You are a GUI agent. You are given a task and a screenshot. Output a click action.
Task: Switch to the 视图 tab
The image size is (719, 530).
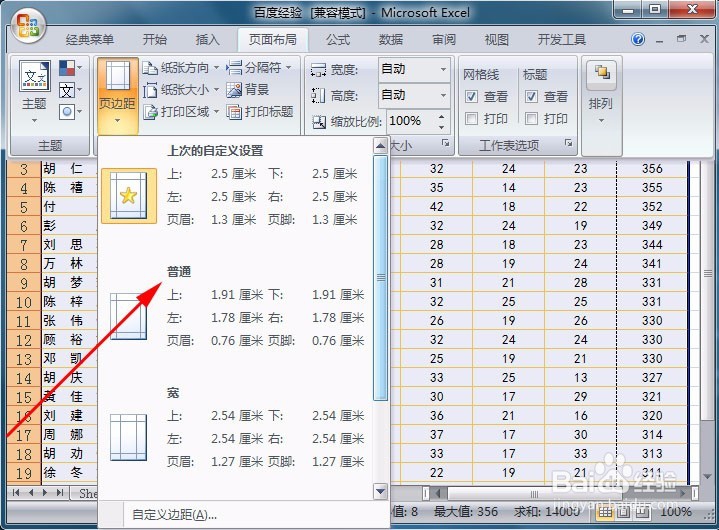click(497, 40)
